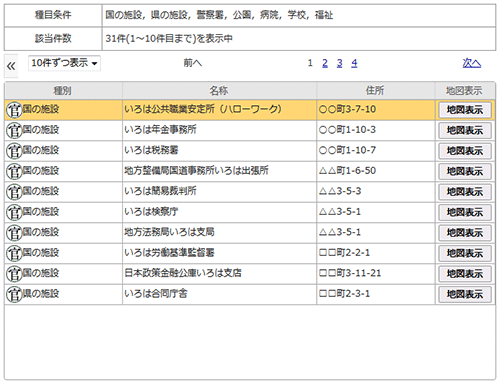The width and height of the screenshot is (500, 384).
Task: Sort by 住所 column header
Action: 375,91
